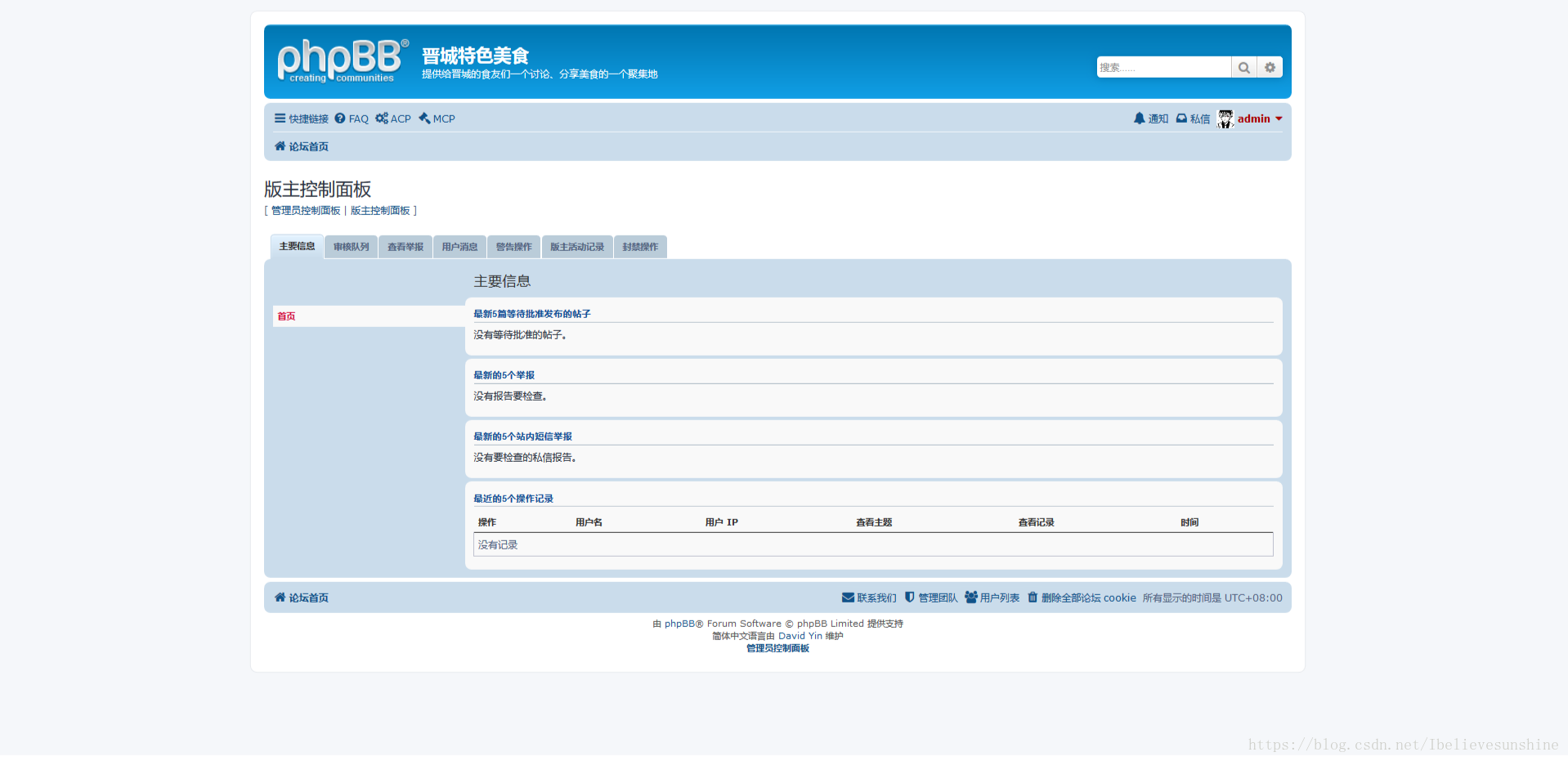This screenshot has height=761, width=1568.
Task: Click the 论坛首页 home icon
Action: pyautogui.click(x=280, y=146)
